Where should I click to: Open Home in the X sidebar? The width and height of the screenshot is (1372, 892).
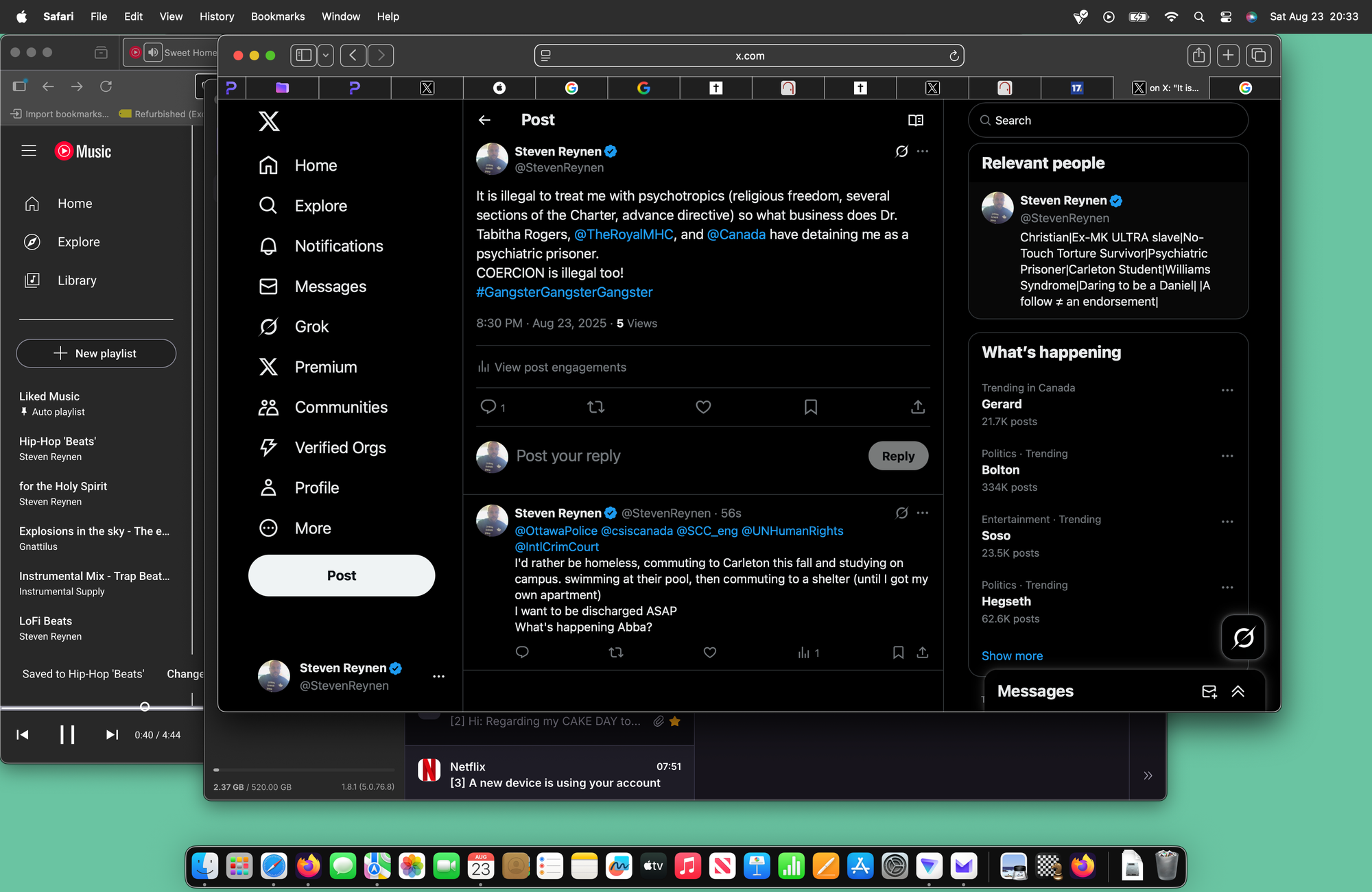click(298, 165)
